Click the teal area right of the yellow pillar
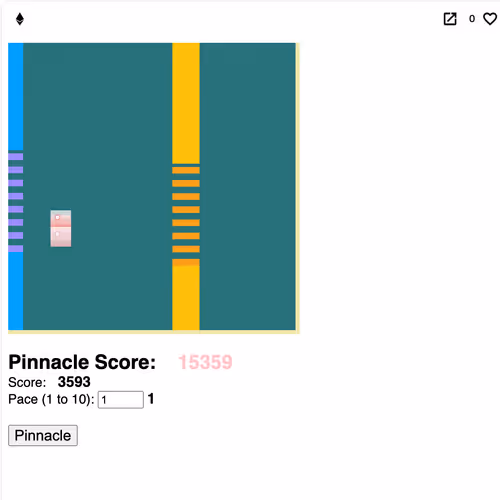 pos(247,186)
